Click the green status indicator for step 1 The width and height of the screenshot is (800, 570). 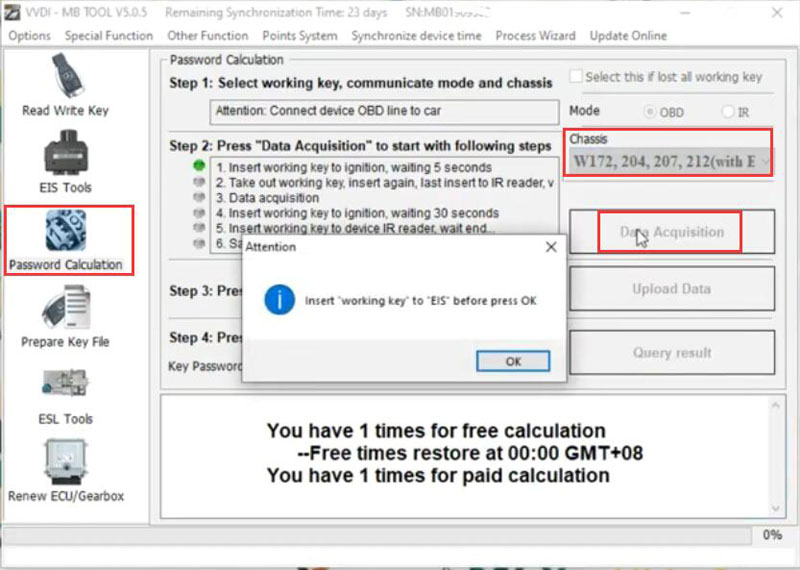[199, 166]
